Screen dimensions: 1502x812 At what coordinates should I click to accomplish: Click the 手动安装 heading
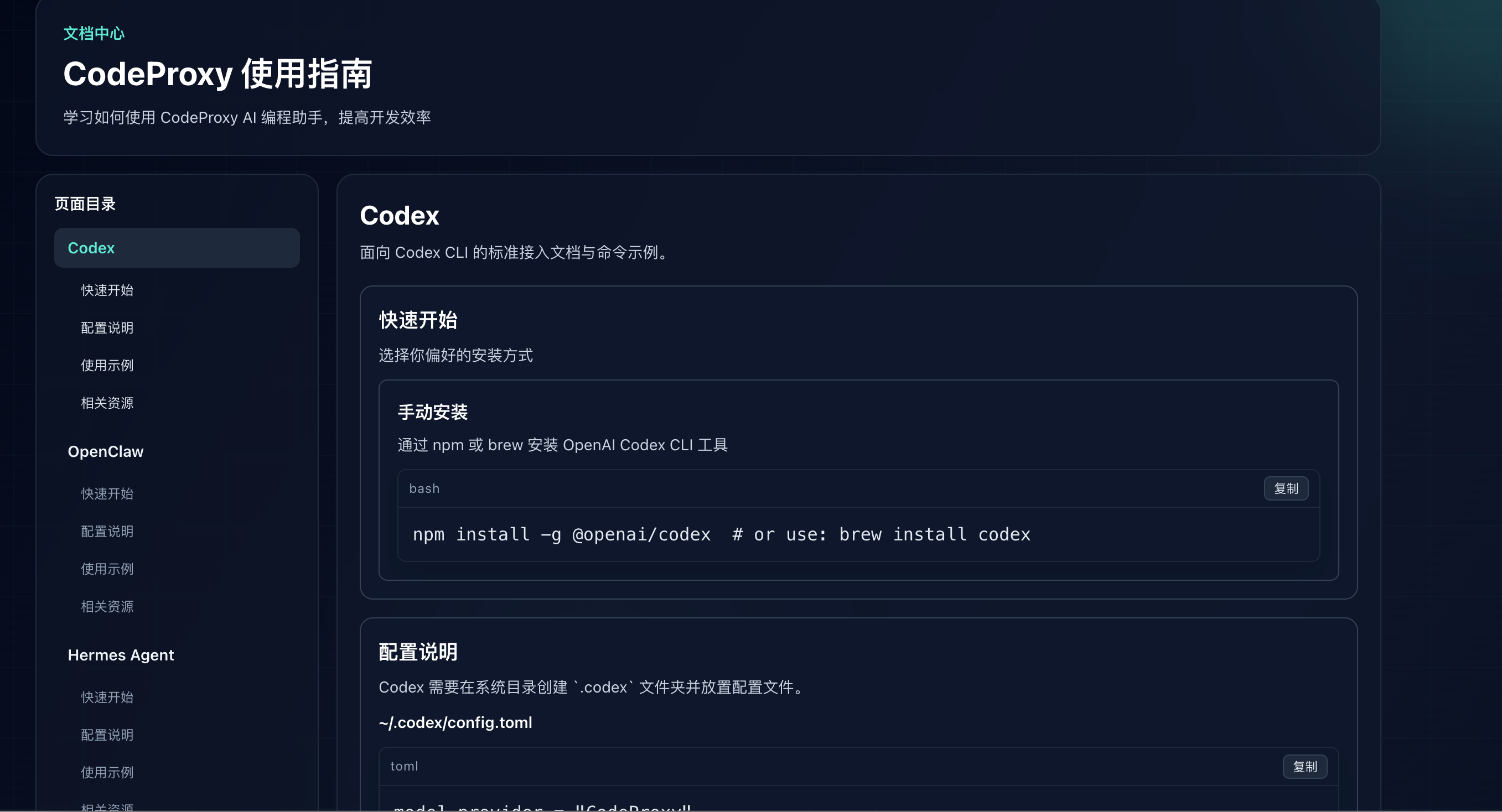click(x=433, y=412)
